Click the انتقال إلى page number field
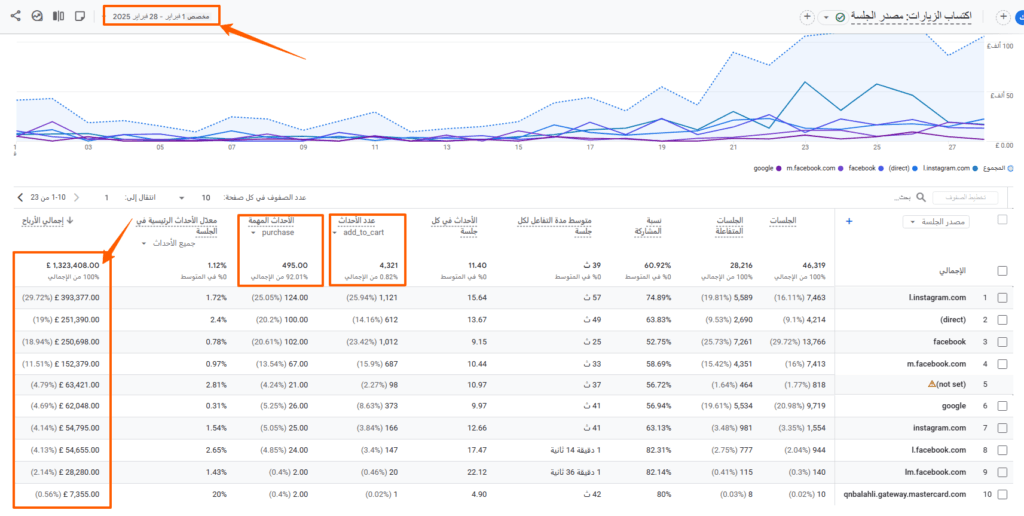Viewport: 1024px width, 516px height. 107,197
